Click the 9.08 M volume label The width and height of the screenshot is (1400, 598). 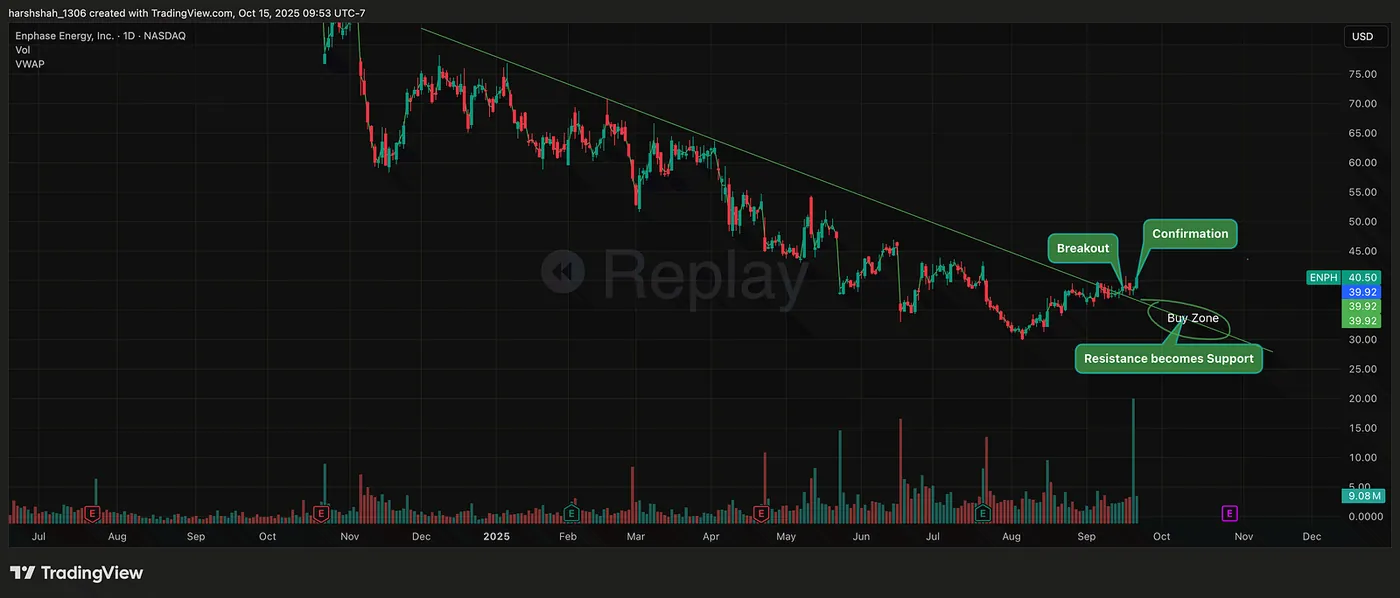tap(1361, 495)
